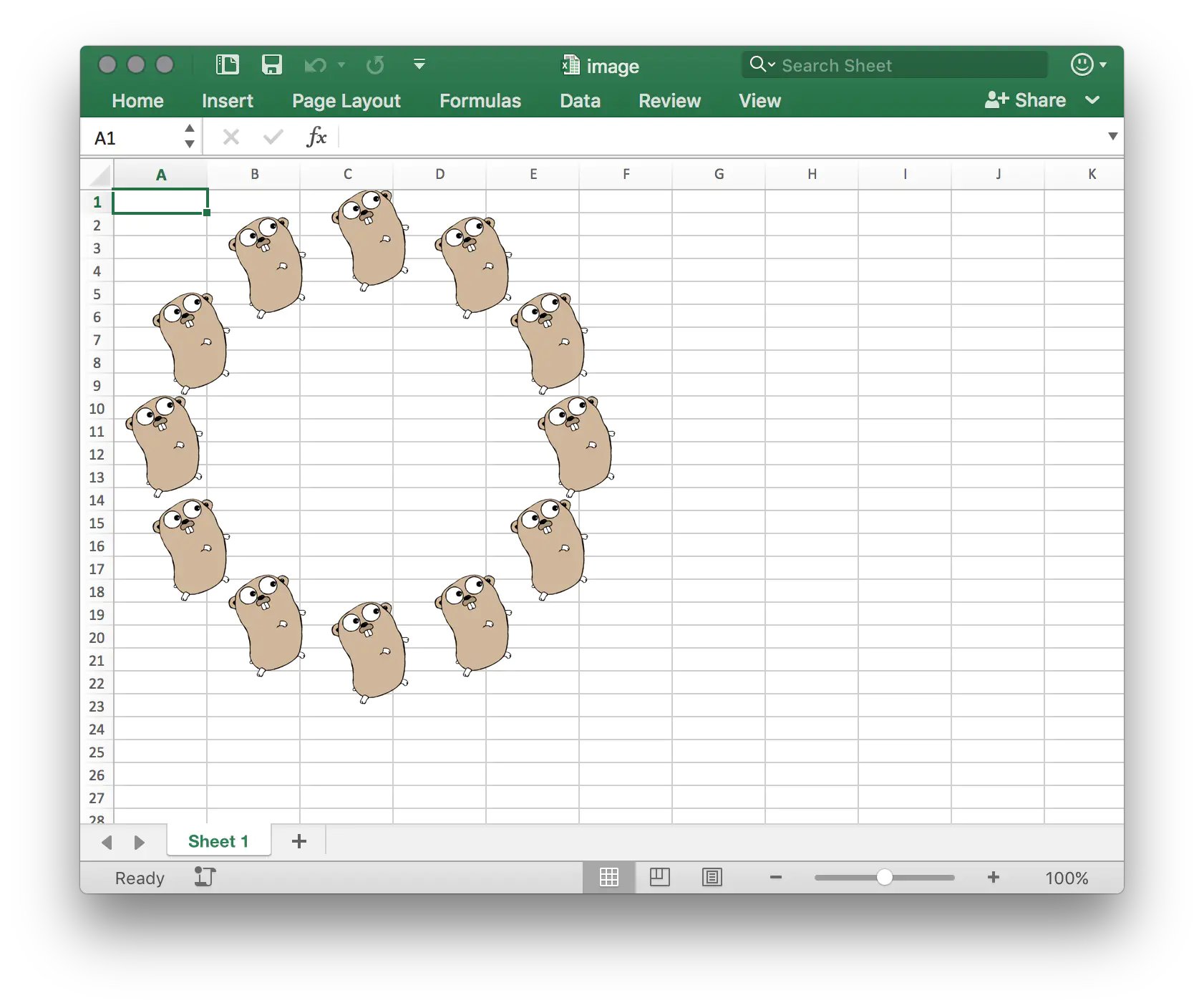Image resolution: width=1204 pixels, height=1008 pixels.
Task: Expand the formula bar dropdown arrow
Action: pos(1114,136)
